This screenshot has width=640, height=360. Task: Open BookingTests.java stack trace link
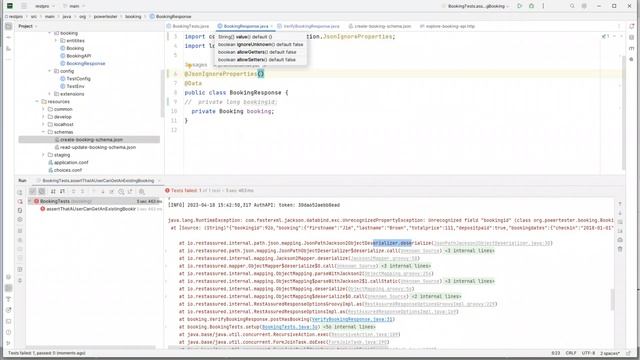pos(289,327)
